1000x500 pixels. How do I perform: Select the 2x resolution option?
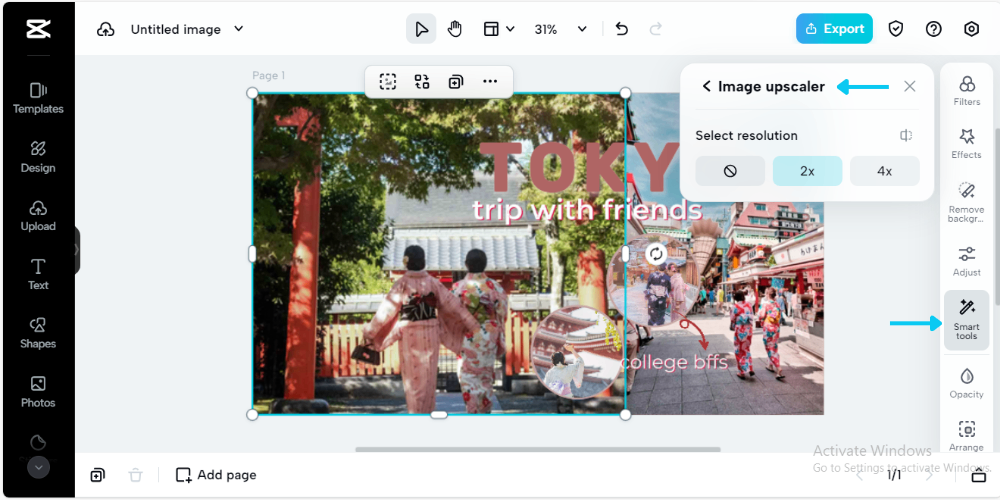(x=807, y=171)
